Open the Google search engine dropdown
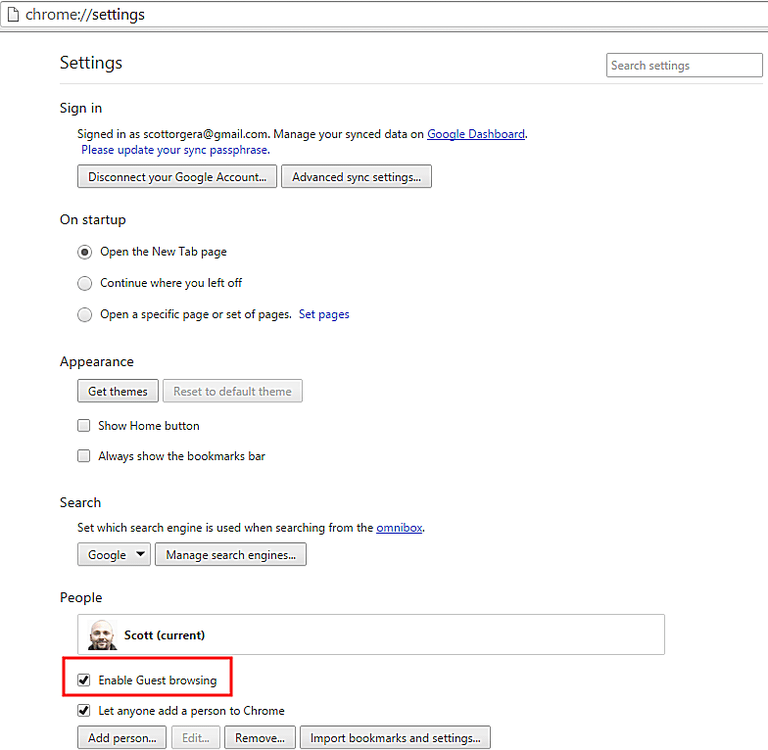Viewport: 768px width, 750px height. coord(114,555)
